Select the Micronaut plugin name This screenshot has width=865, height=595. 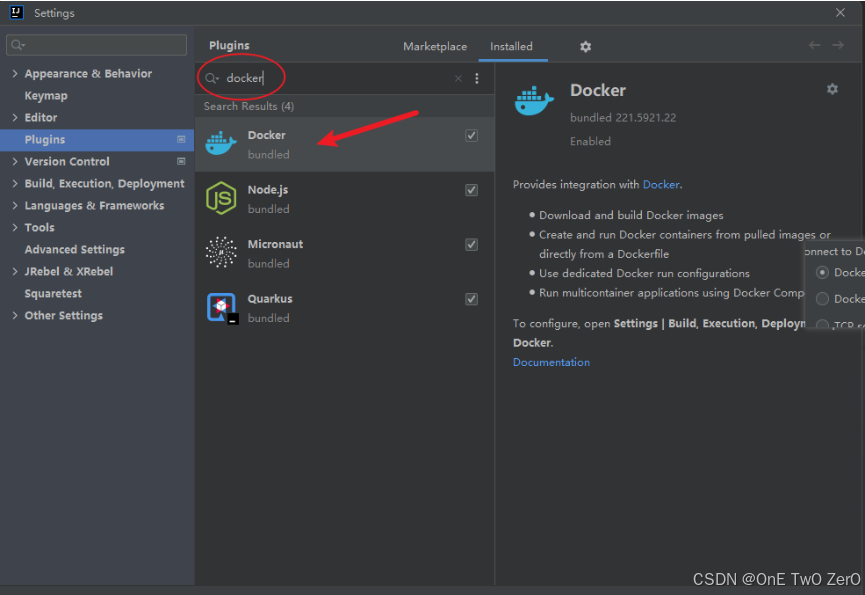pyautogui.click(x=275, y=244)
